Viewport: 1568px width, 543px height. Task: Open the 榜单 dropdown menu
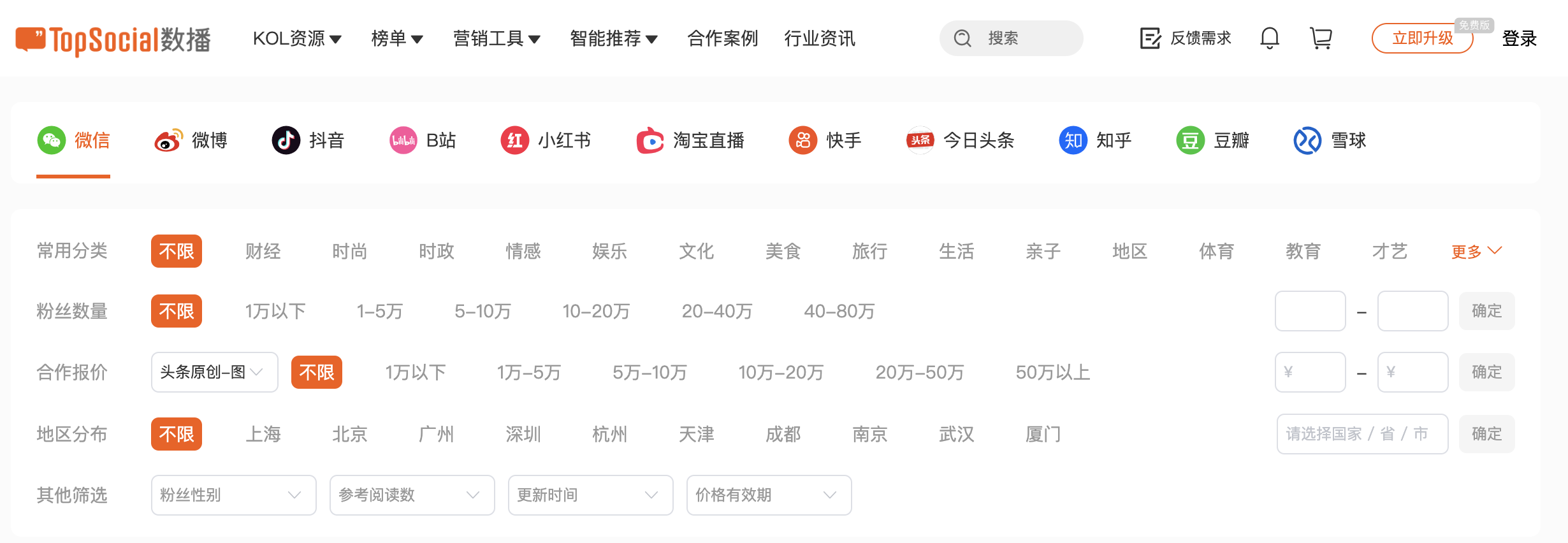[397, 38]
